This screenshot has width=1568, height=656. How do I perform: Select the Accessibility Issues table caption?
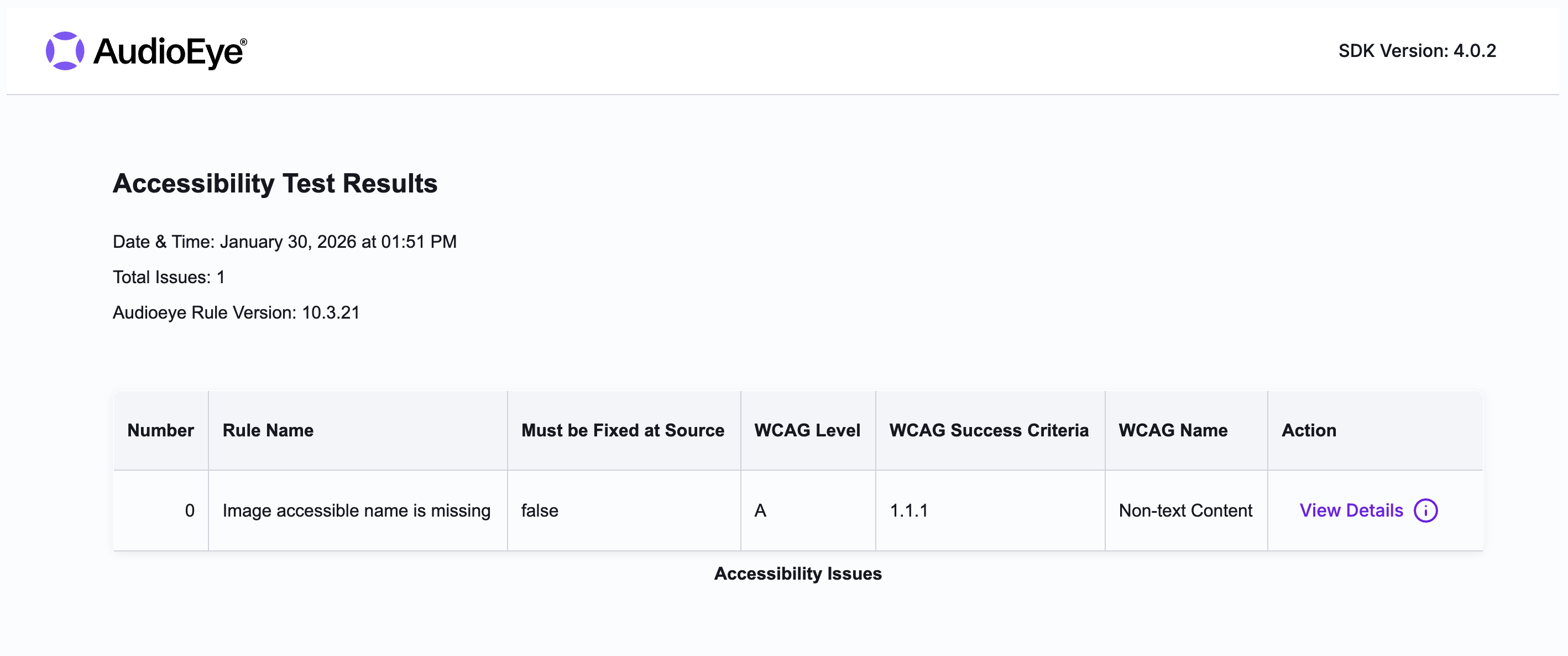point(798,573)
